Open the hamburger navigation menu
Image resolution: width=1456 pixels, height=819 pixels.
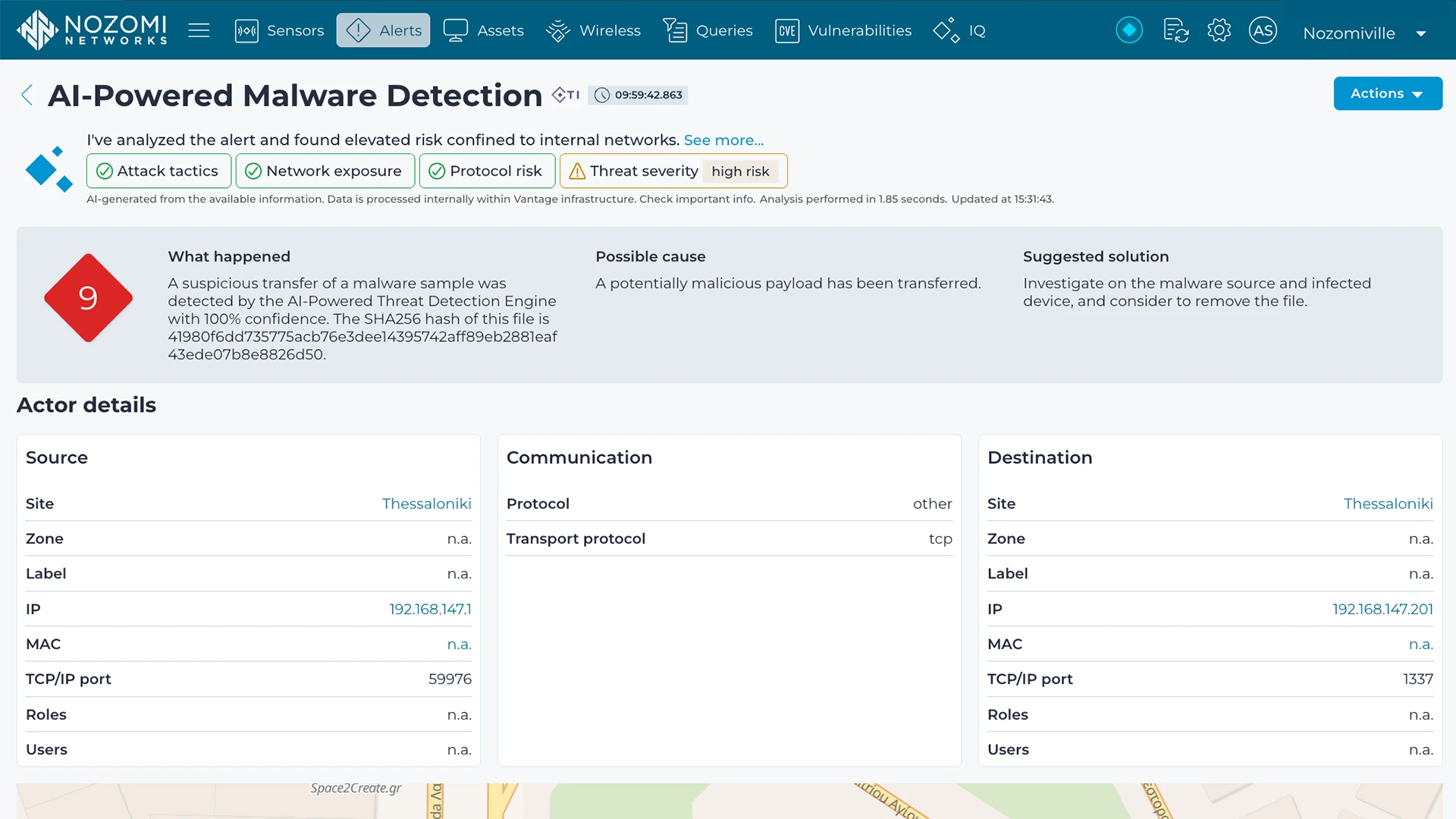199,30
